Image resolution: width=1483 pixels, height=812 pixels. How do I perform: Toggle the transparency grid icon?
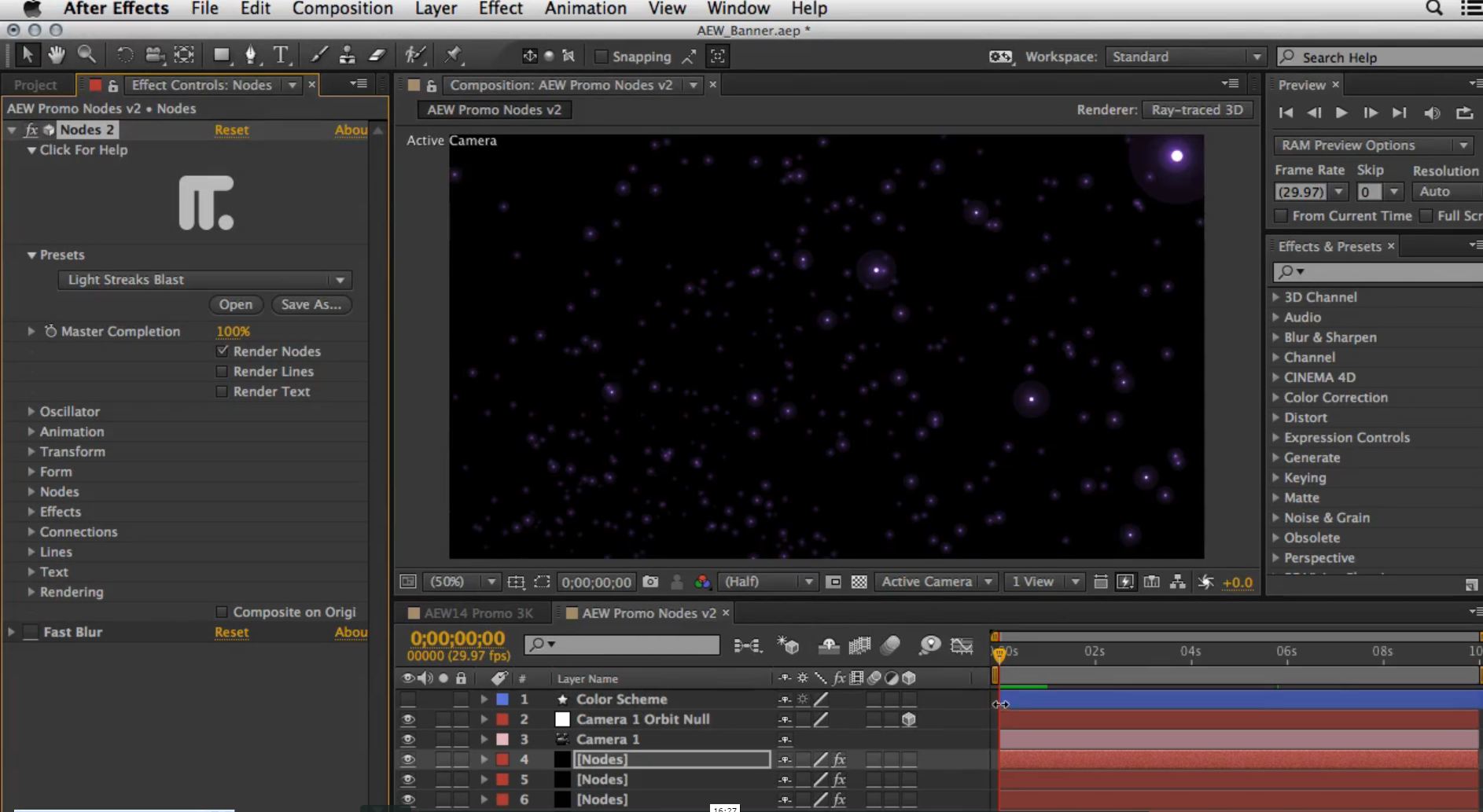(x=859, y=582)
